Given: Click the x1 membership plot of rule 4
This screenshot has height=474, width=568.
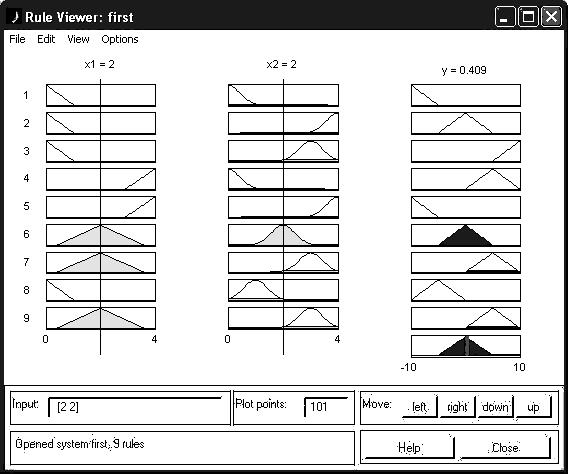Looking at the screenshot, I should click(101, 179).
